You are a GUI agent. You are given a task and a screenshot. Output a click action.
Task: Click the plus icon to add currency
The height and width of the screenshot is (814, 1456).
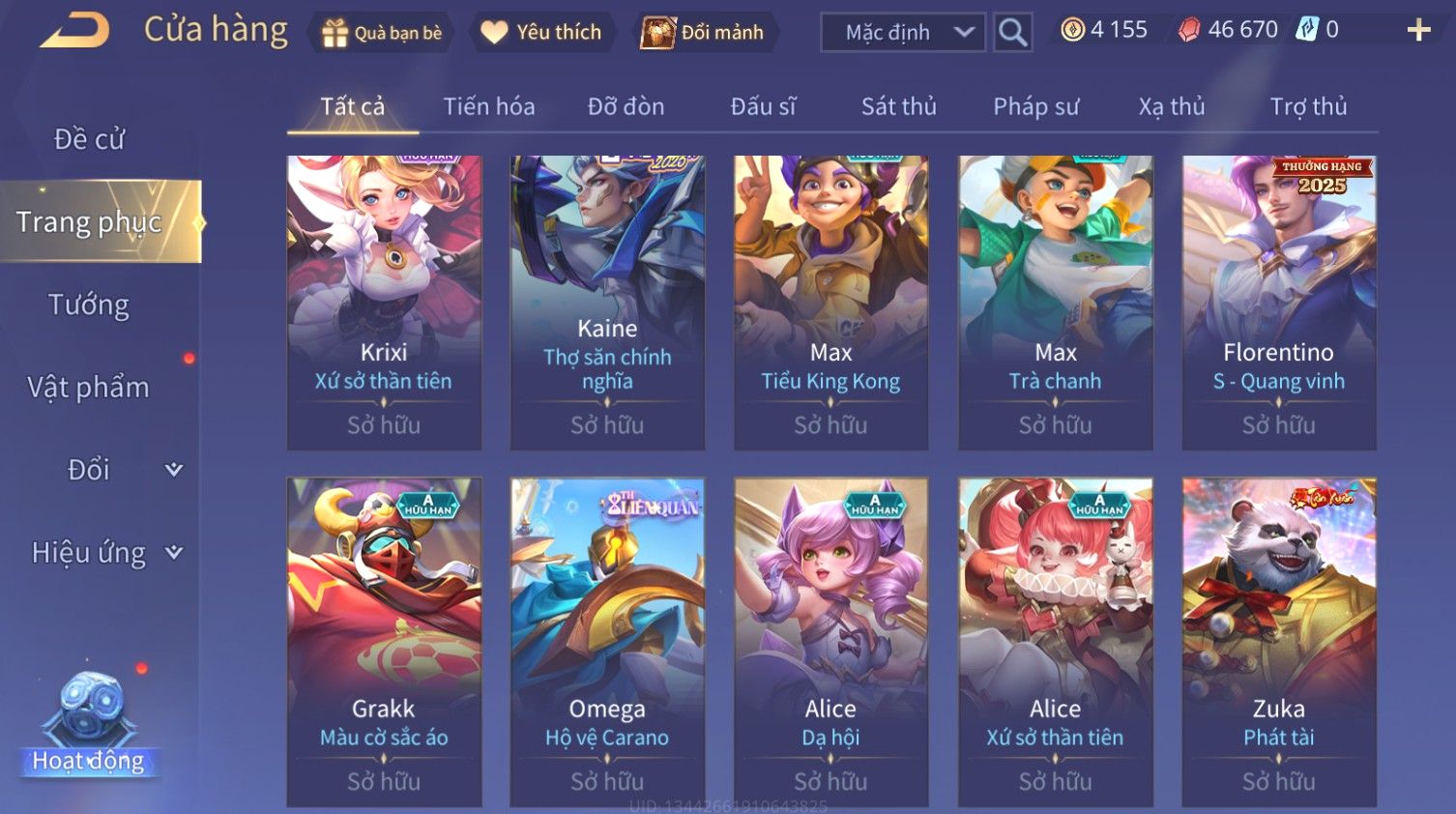1418,30
